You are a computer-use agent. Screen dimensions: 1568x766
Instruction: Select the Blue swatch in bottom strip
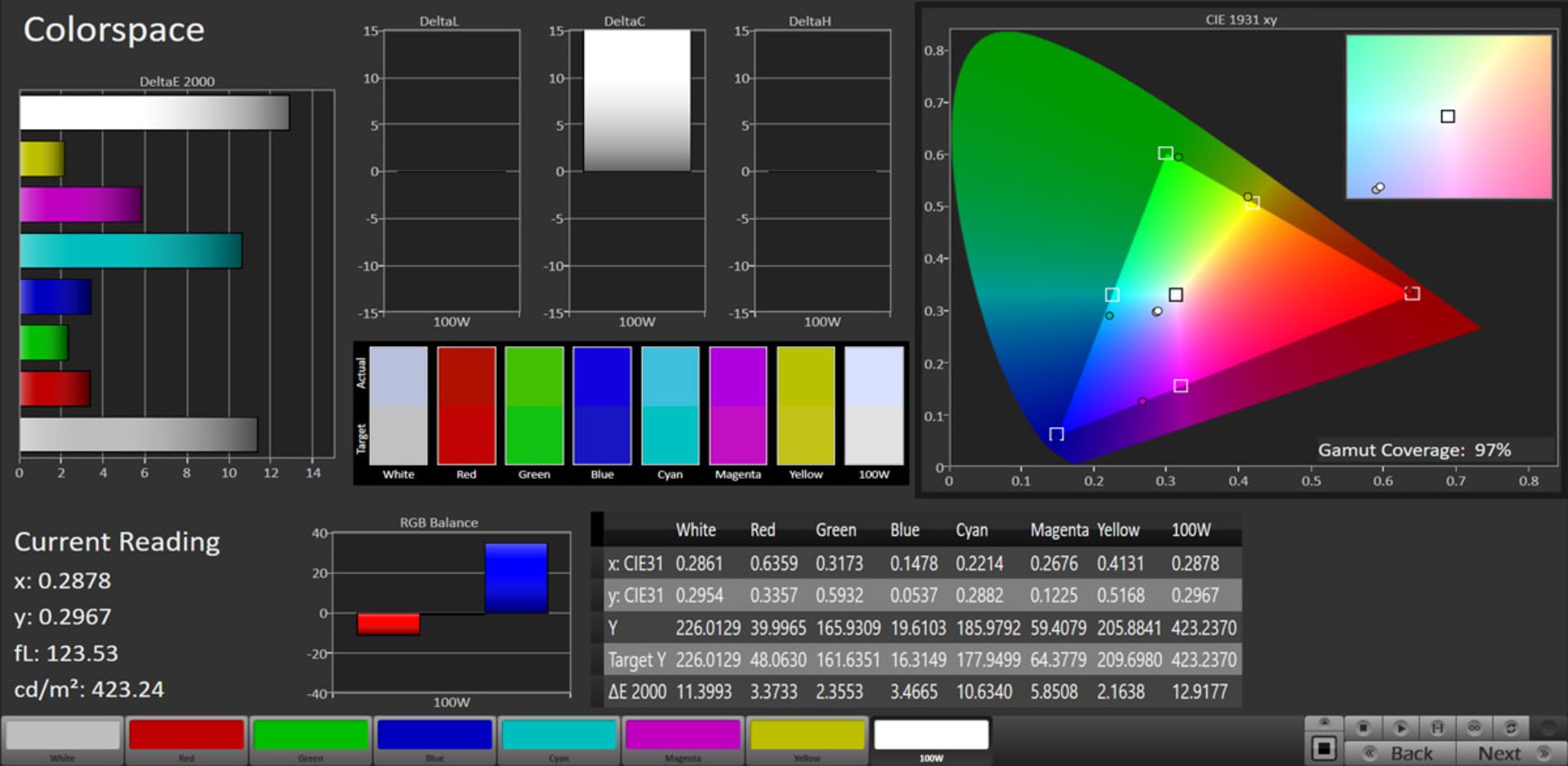pos(434,736)
